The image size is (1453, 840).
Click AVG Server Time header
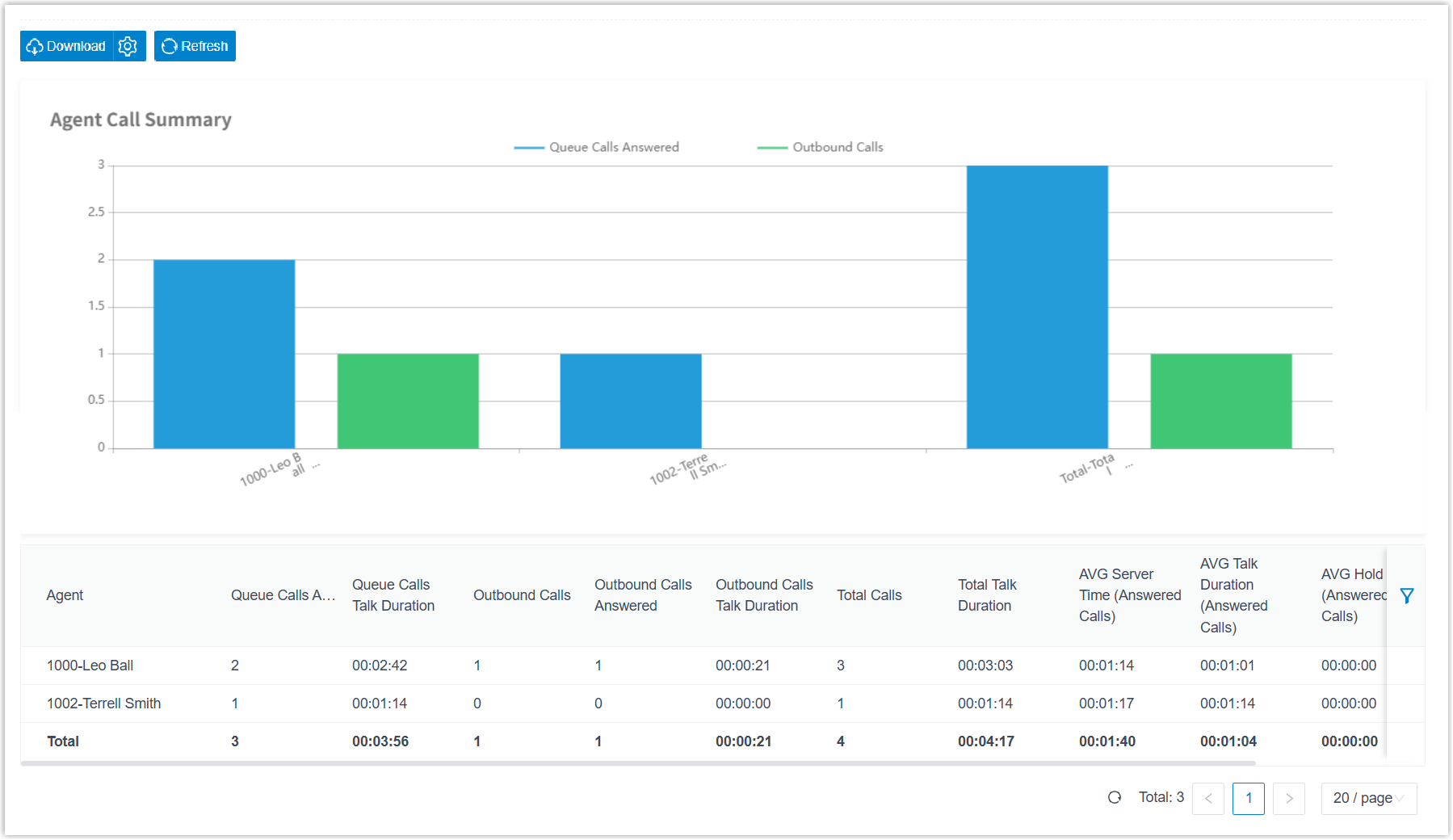(x=1130, y=595)
